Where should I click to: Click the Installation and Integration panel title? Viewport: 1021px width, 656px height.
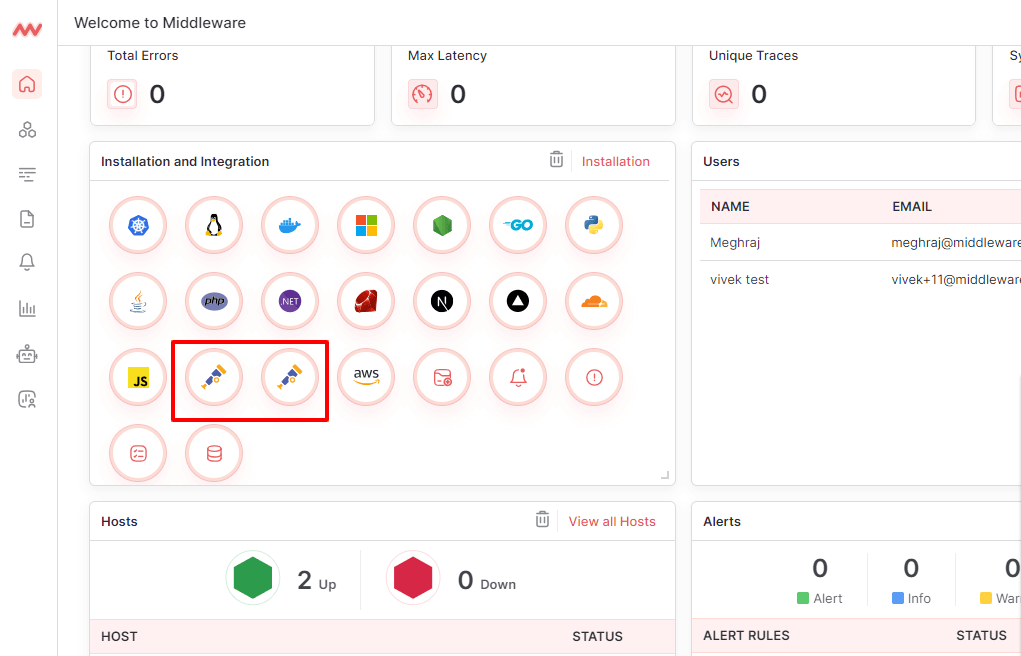[185, 162]
